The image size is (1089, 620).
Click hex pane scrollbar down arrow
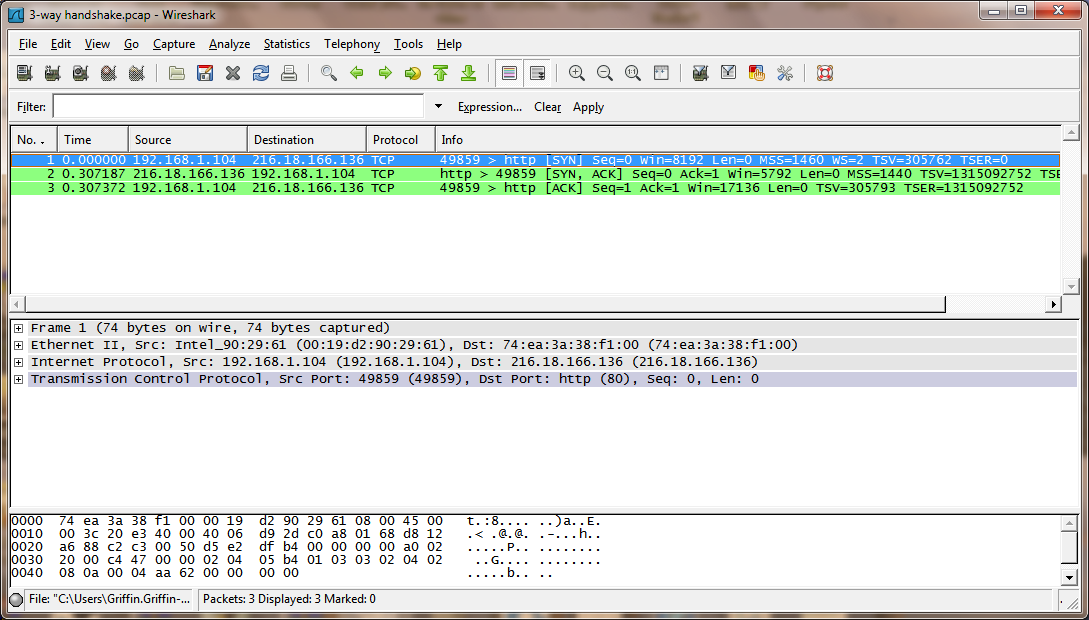tap(1070, 577)
